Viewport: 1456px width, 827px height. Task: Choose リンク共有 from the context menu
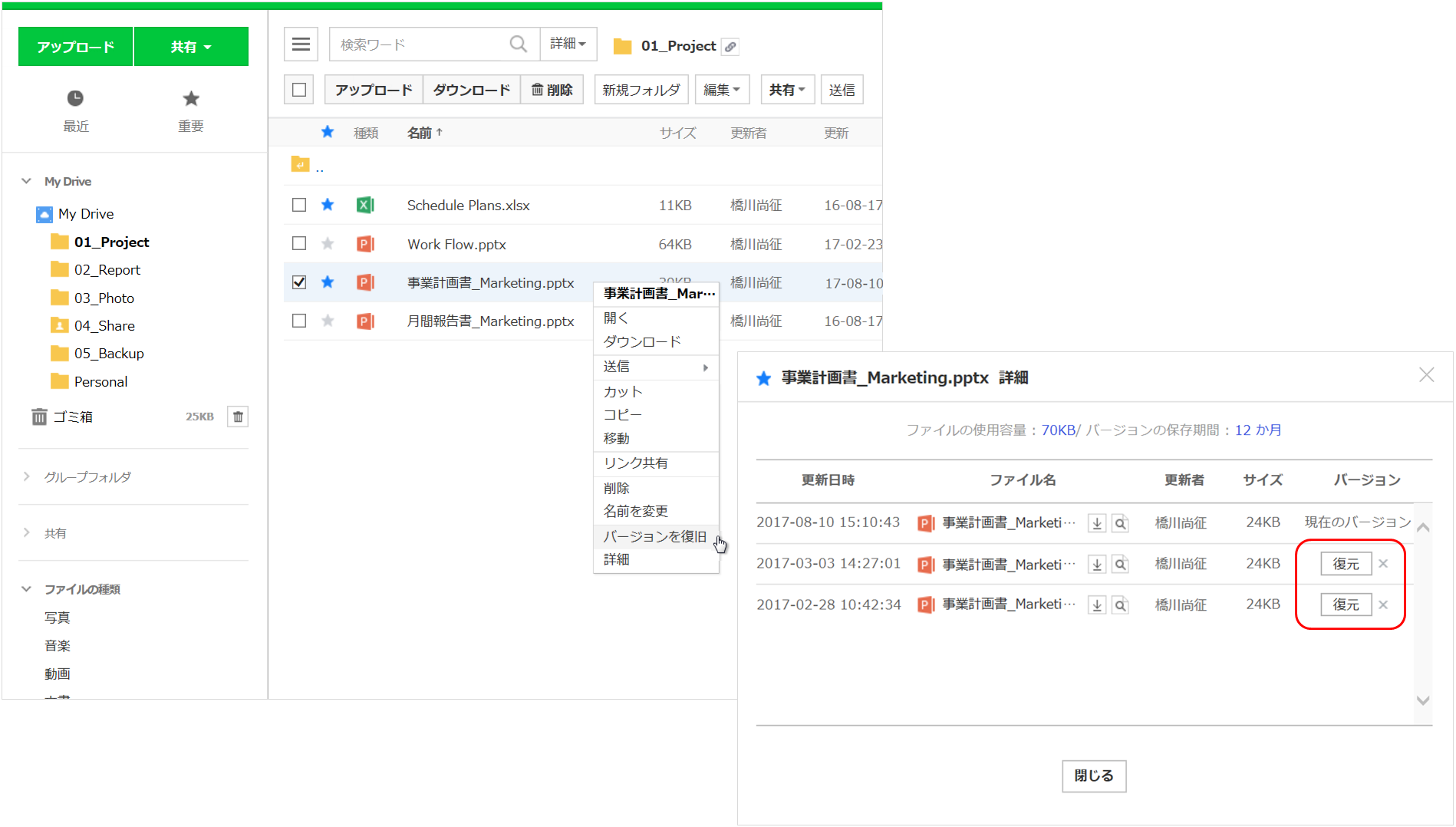tap(635, 463)
